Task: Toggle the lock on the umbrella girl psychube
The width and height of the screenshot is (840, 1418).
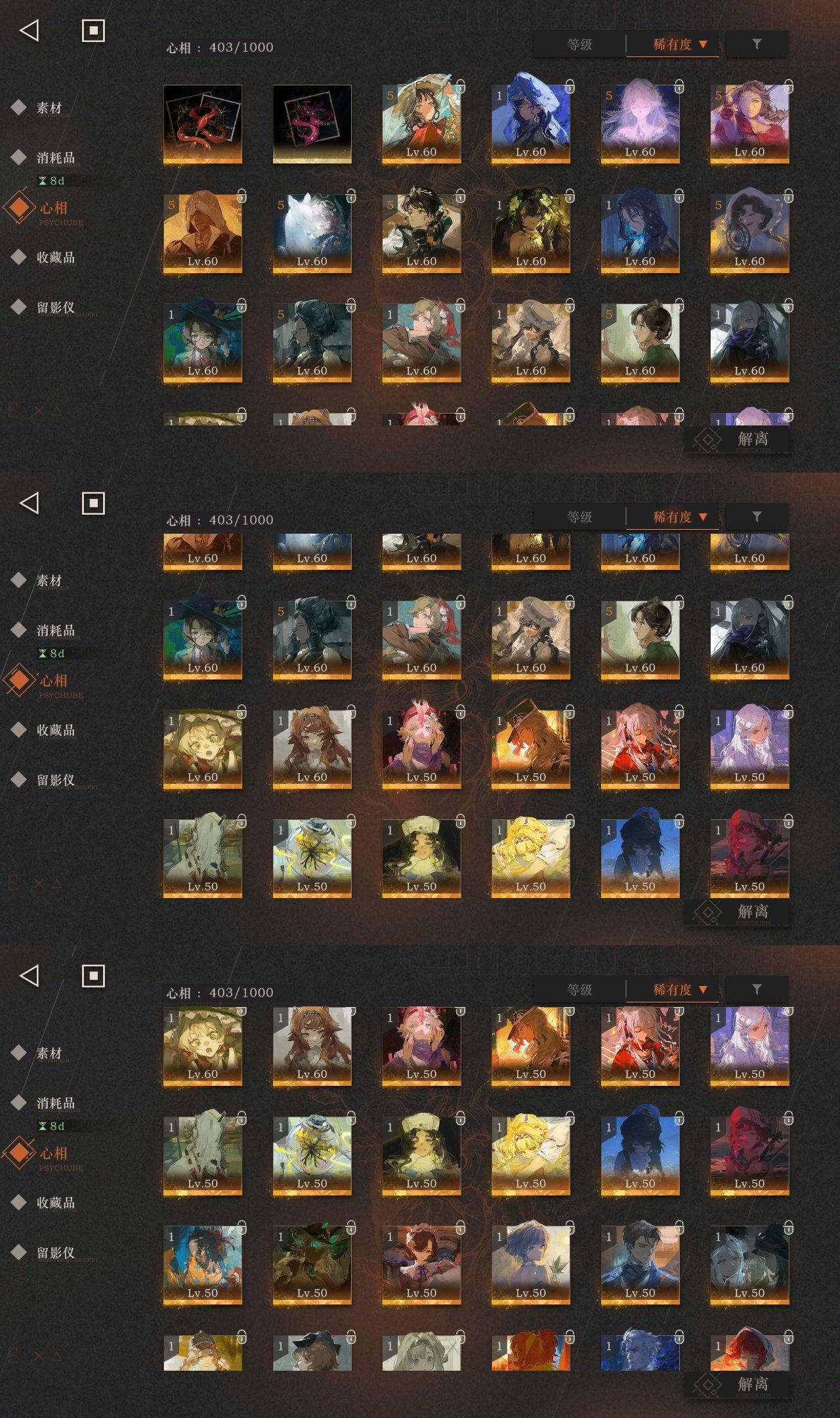Action: coord(461,86)
